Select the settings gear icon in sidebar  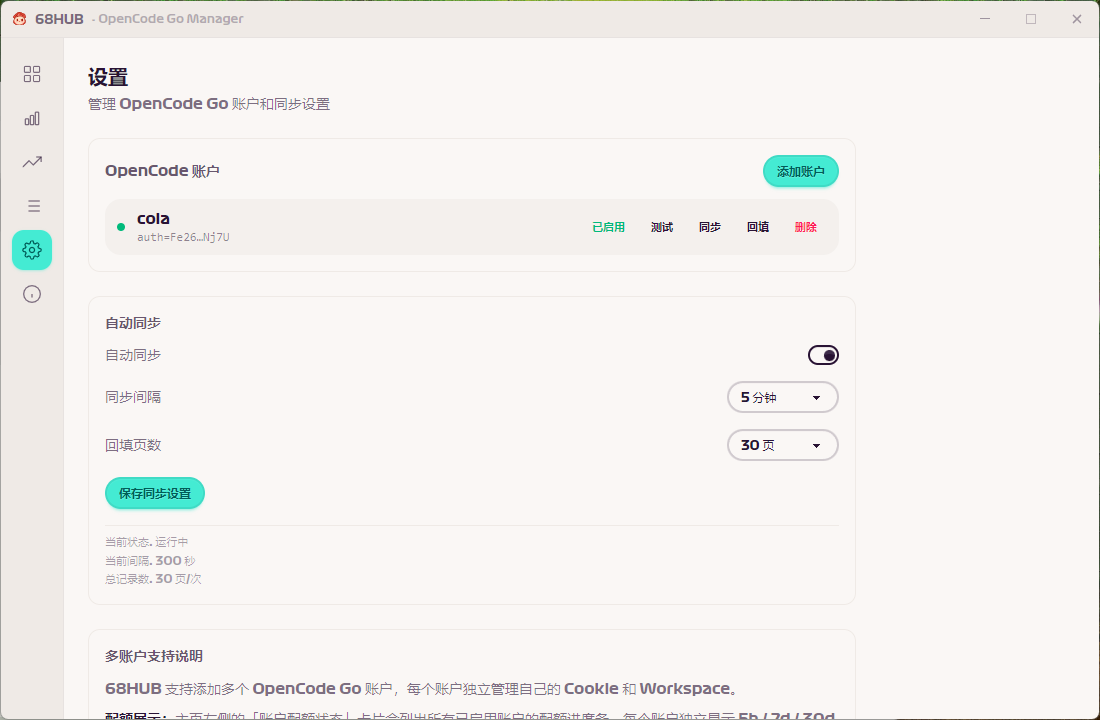click(x=32, y=250)
